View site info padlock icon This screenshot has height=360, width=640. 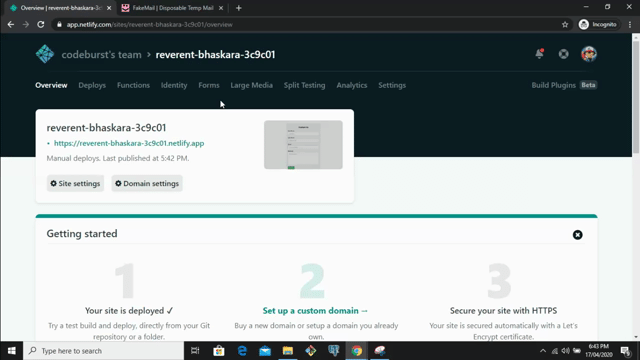coord(59,24)
